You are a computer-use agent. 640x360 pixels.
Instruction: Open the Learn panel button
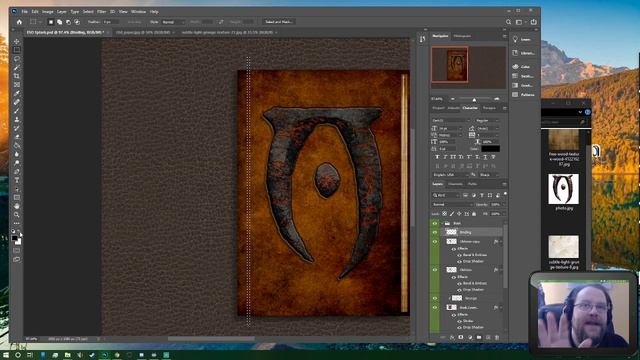point(523,39)
